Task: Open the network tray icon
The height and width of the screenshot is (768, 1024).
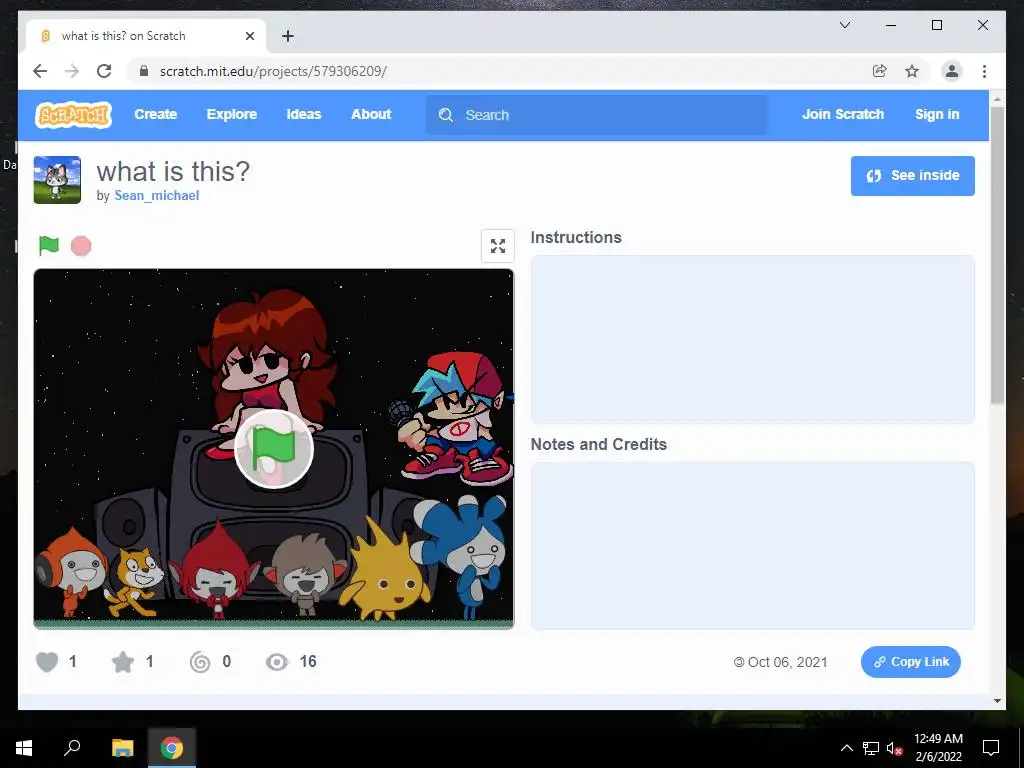Action: tap(871, 748)
